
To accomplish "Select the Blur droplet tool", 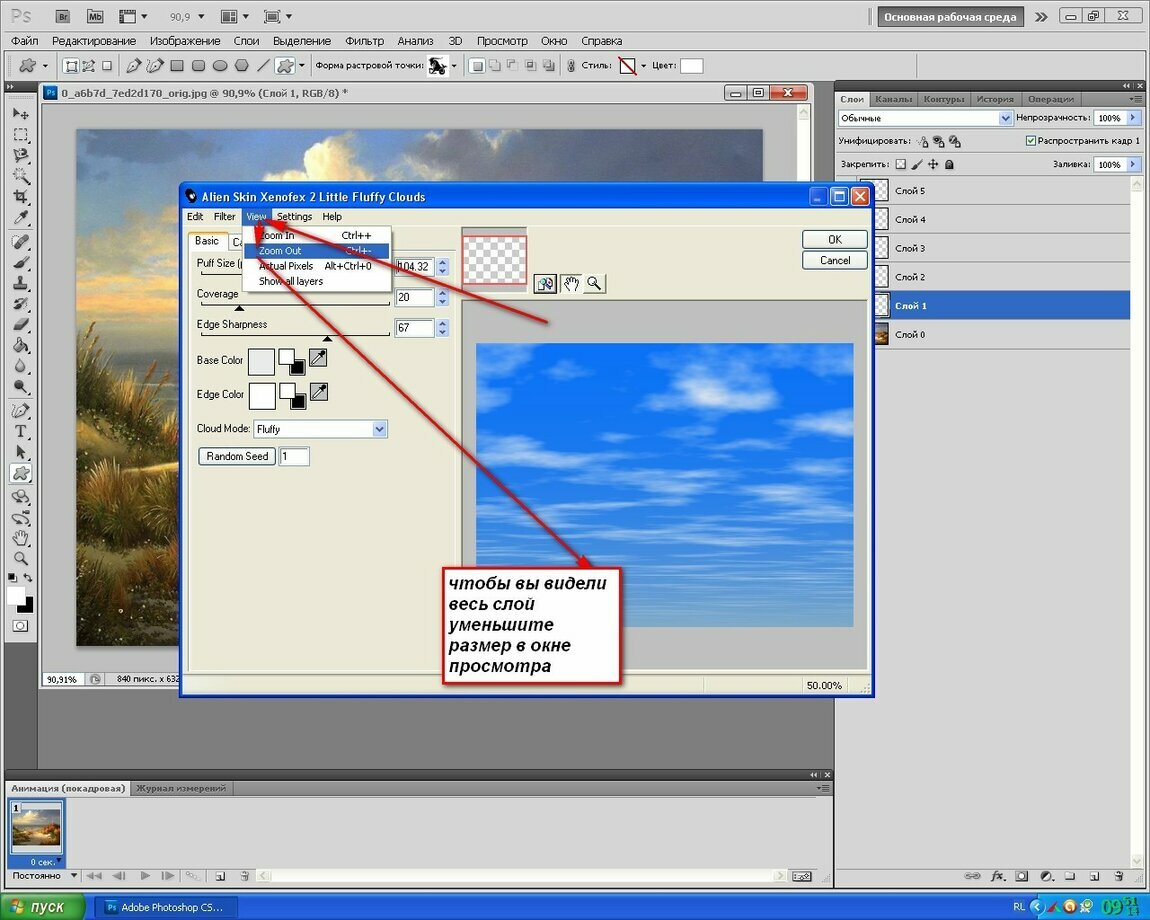I will [21, 366].
